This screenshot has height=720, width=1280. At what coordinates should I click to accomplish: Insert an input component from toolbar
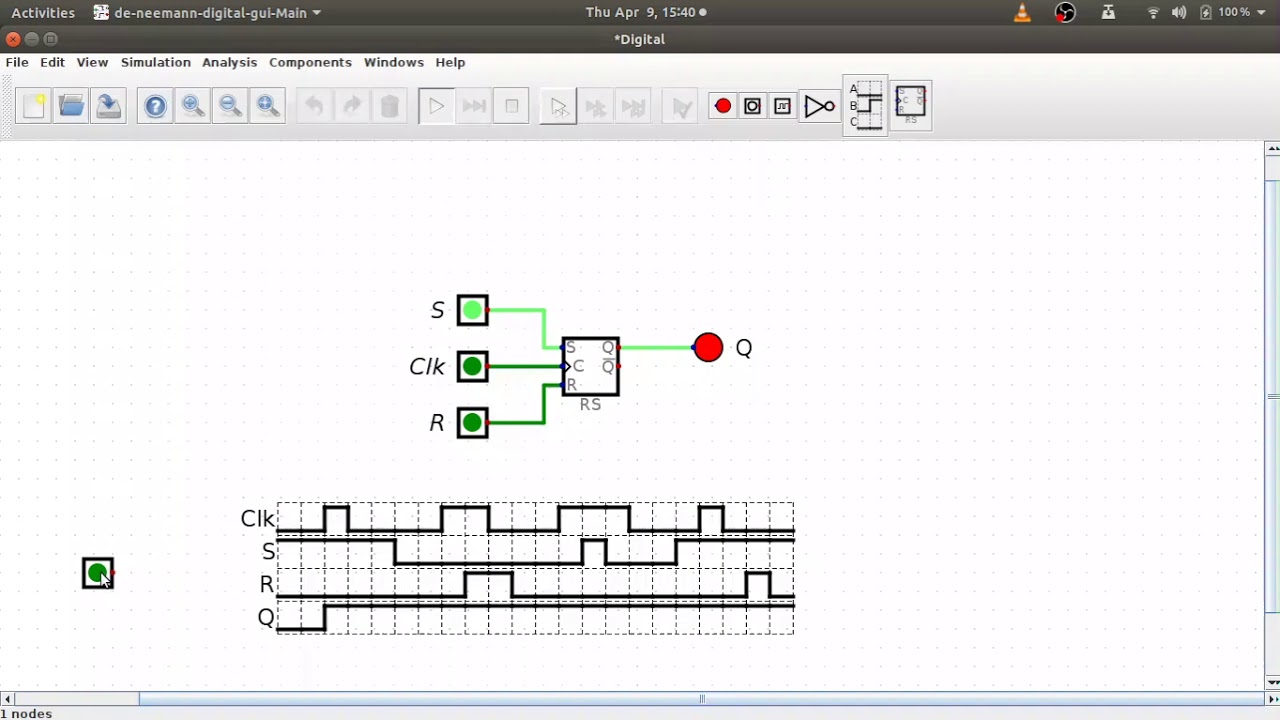752,106
